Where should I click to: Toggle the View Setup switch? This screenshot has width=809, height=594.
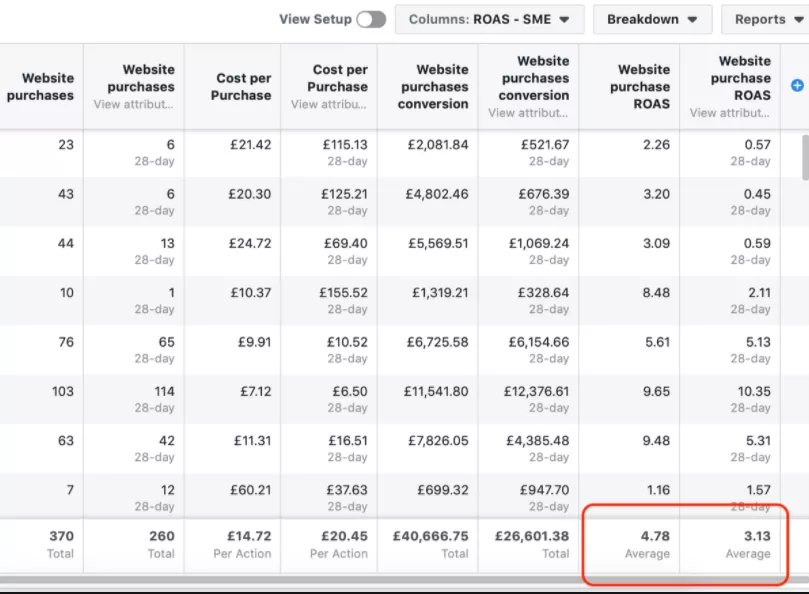click(x=370, y=19)
